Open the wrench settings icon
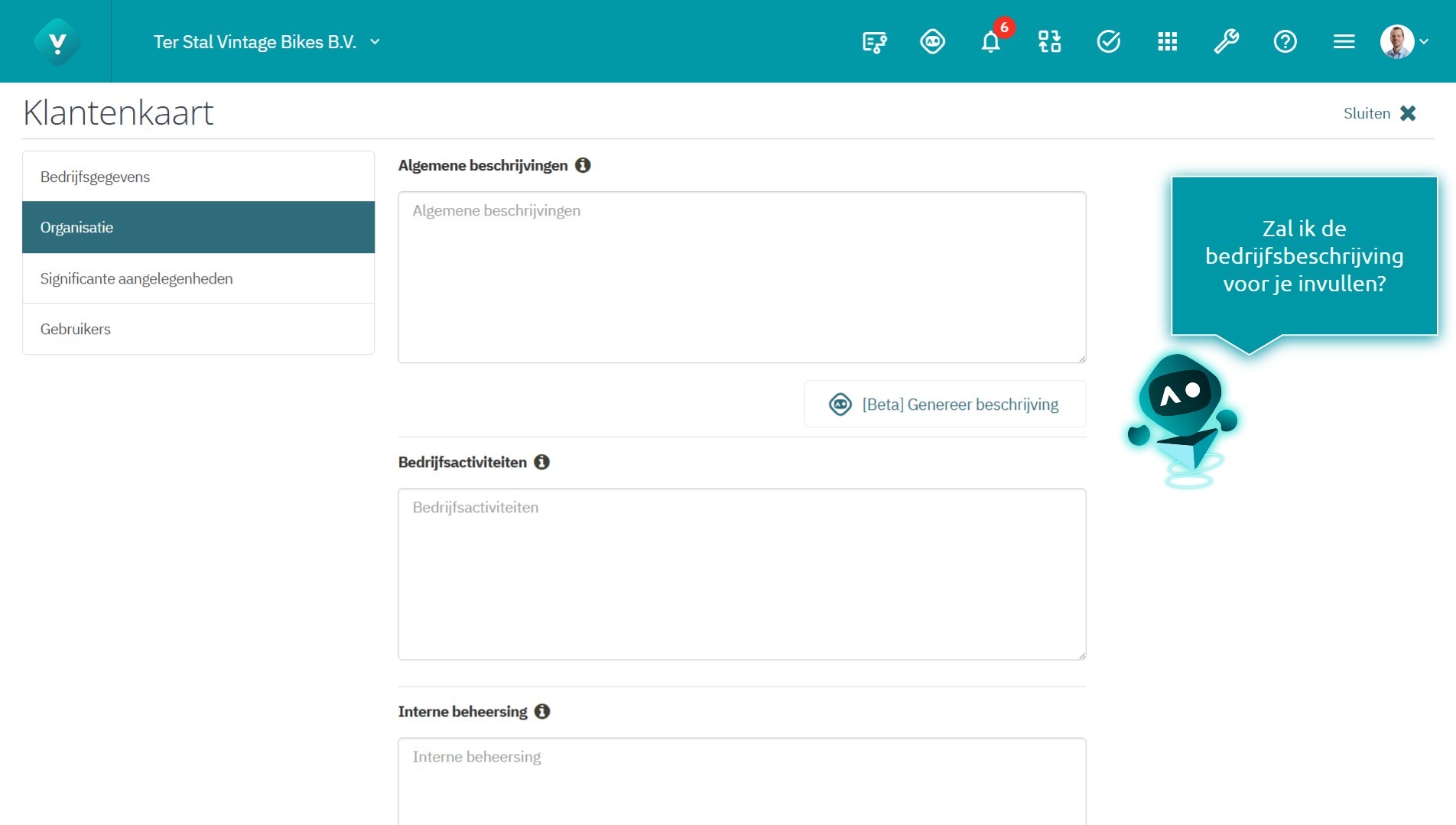 point(1226,41)
